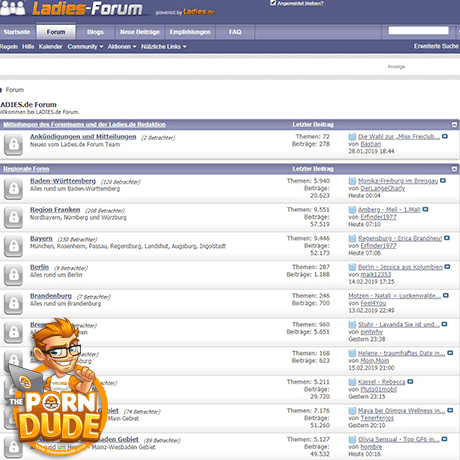View user profile Moin.Moin
Image resolution: width=460 pixels, height=460 pixels.
pos(375,360)
